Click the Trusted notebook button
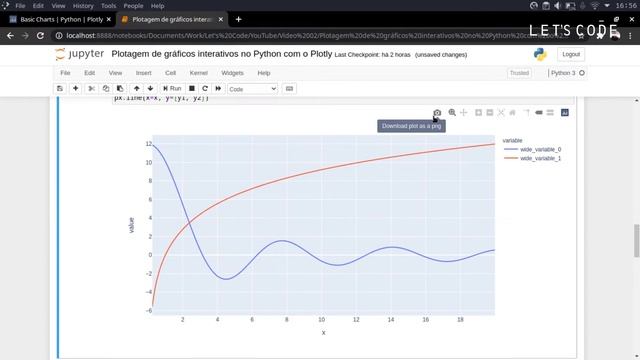This screenshot has height=360, width=640. pos(519,73)
